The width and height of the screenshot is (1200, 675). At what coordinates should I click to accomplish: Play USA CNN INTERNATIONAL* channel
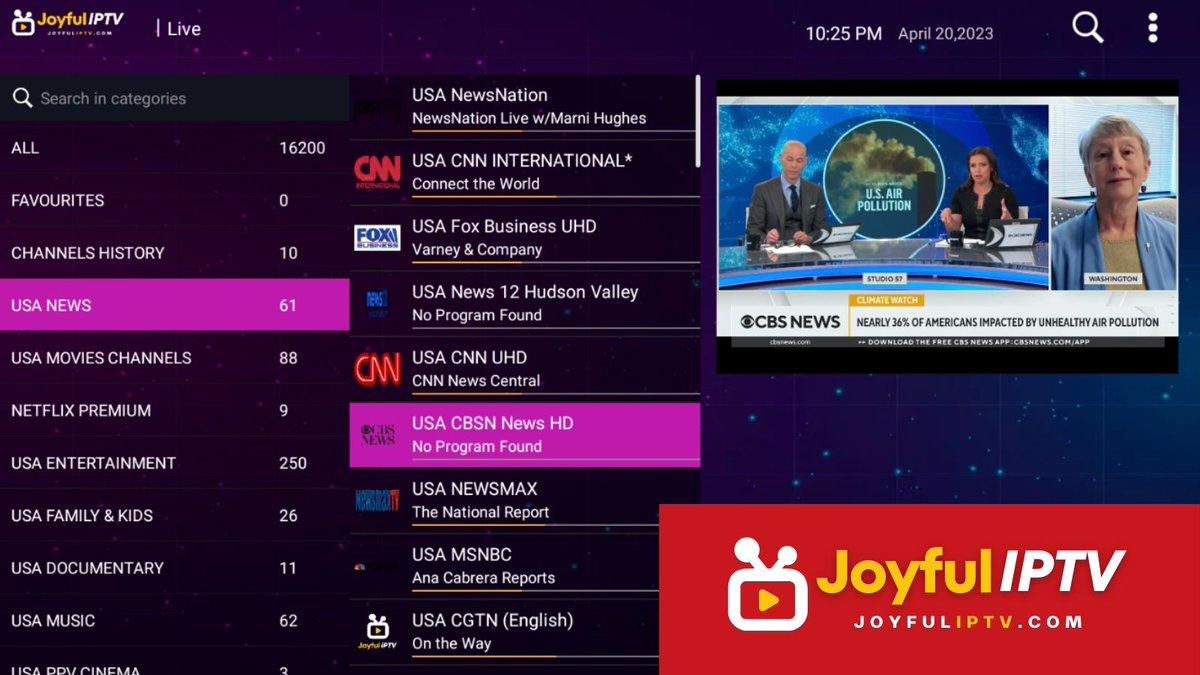(x=523, y=172)
